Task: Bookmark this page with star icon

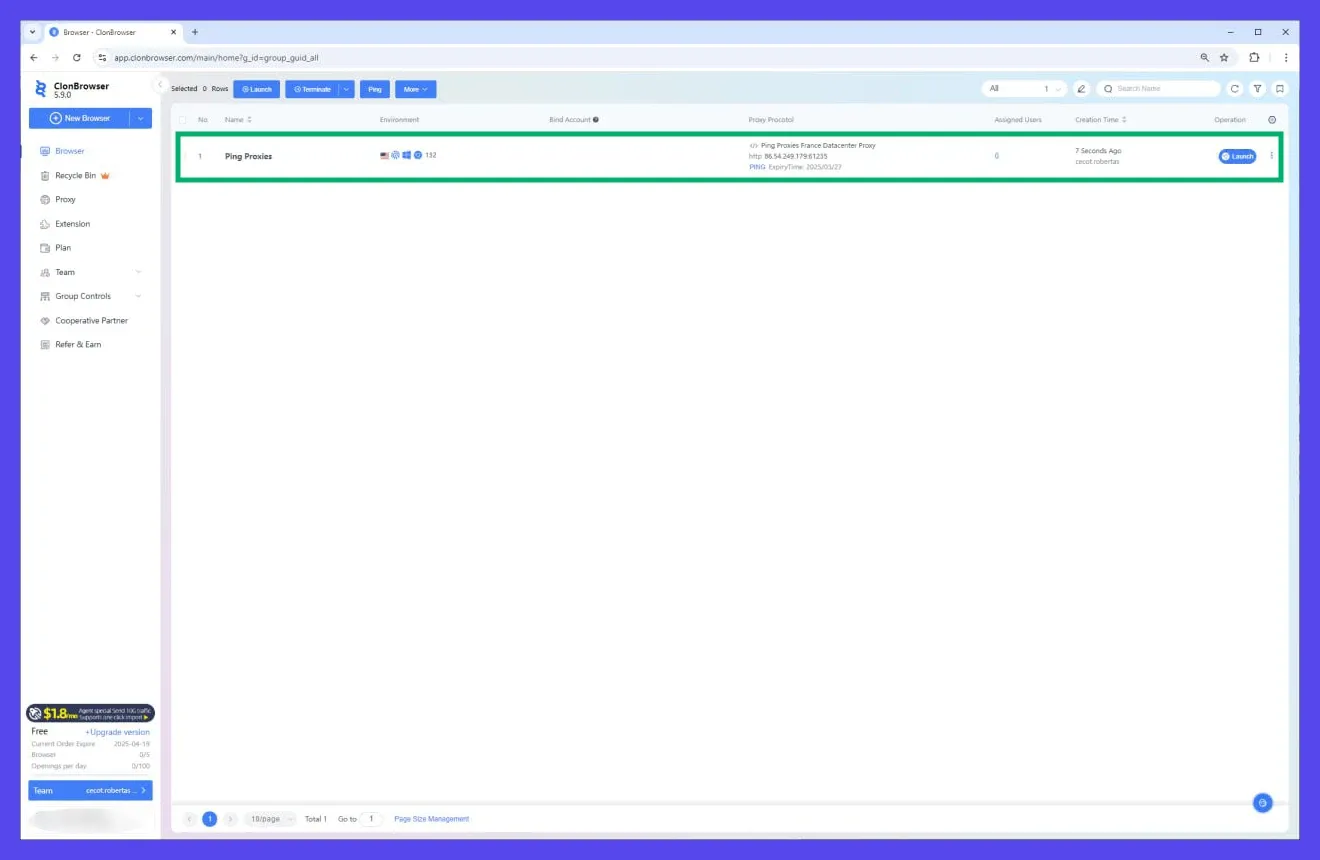Action: [1224, 57]
